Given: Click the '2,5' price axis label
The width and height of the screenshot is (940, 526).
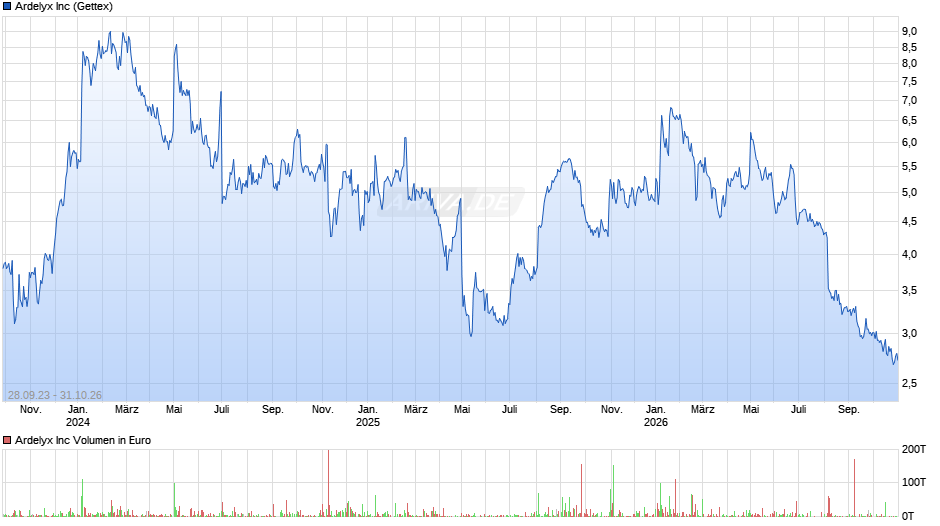Looking at the screenshot, I should click(909, 383).
